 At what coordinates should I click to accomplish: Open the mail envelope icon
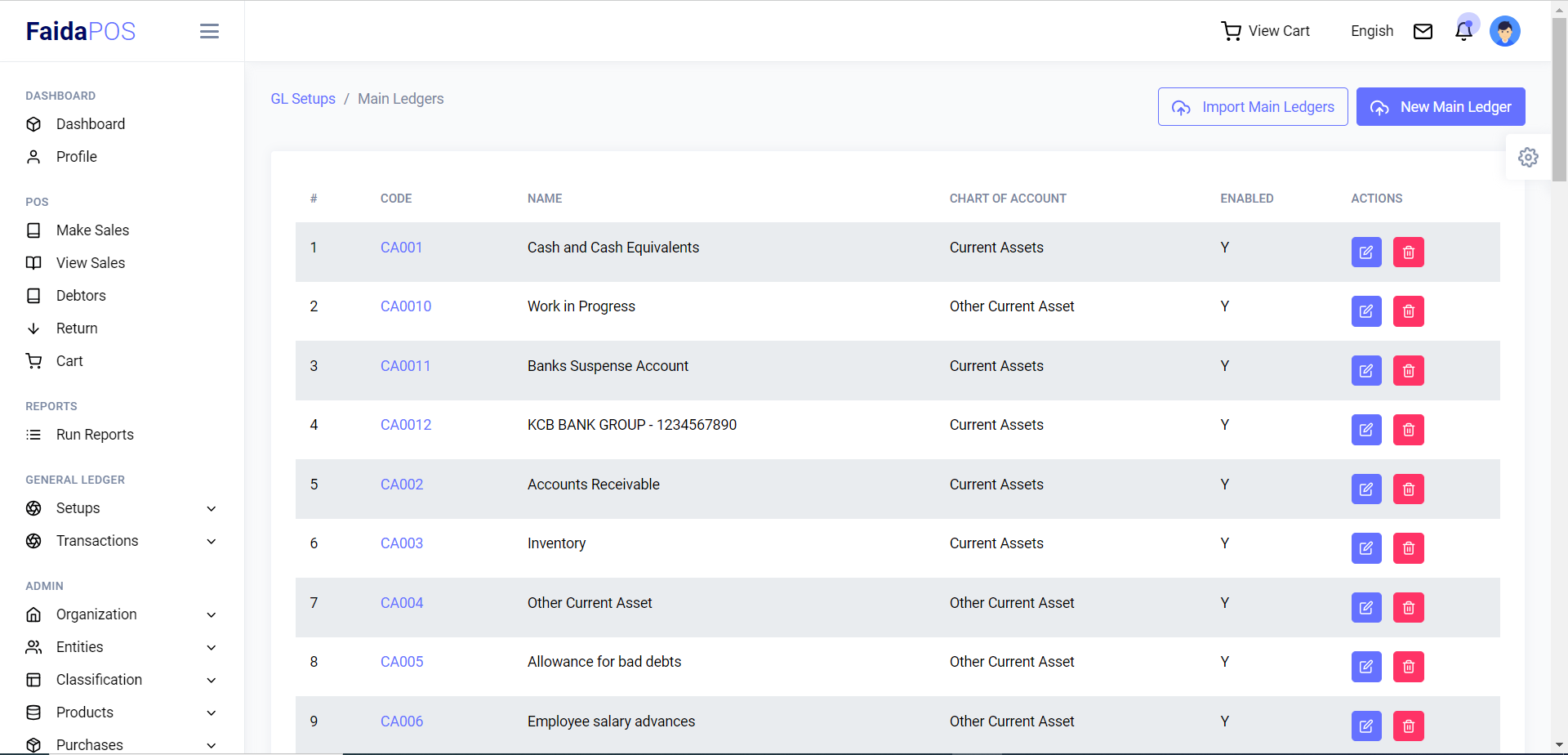click(x=1423, y=31)
